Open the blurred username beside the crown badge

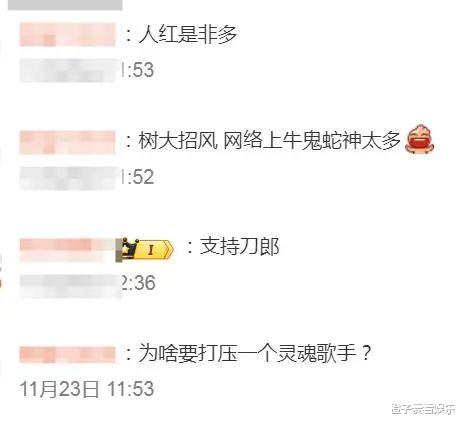67,250
